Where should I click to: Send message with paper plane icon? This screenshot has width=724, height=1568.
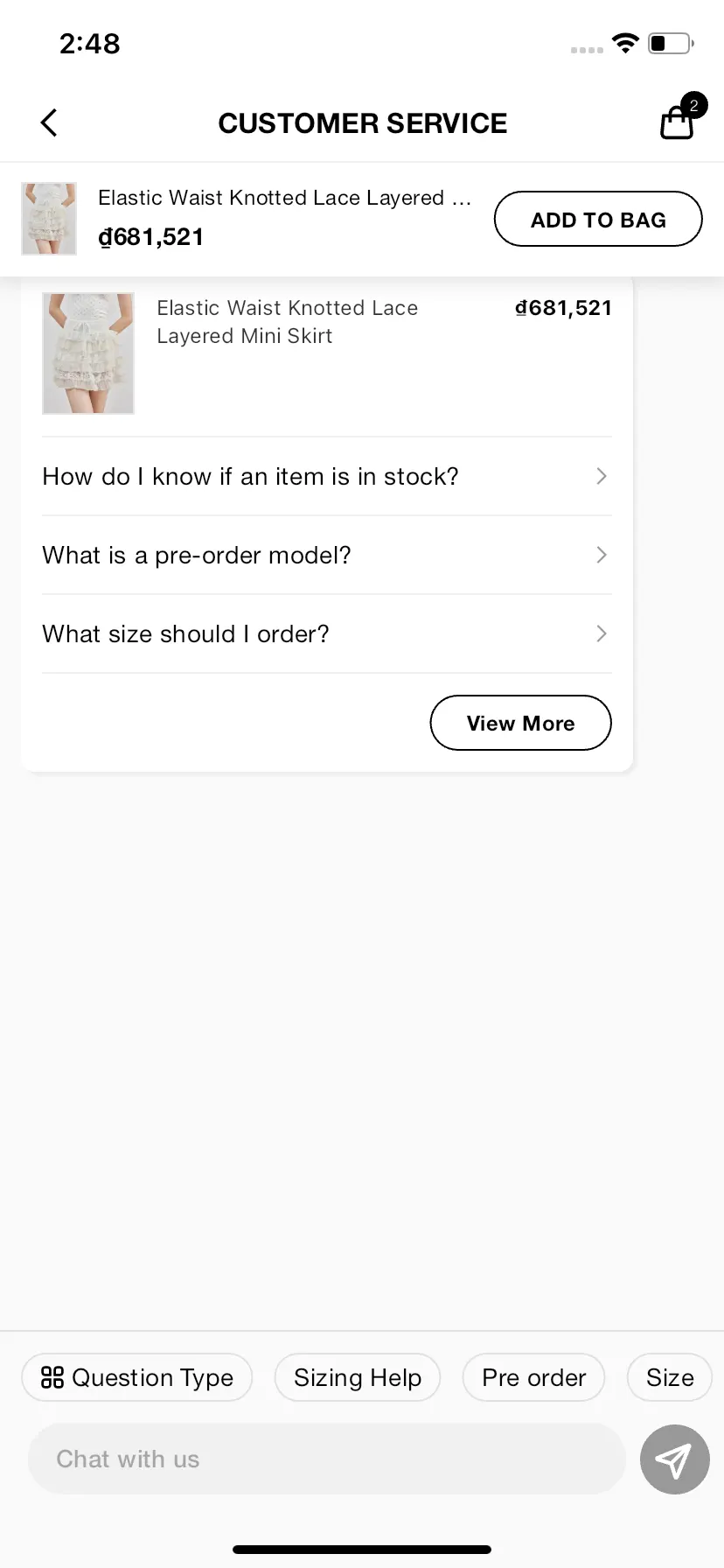coord(674,1459)
